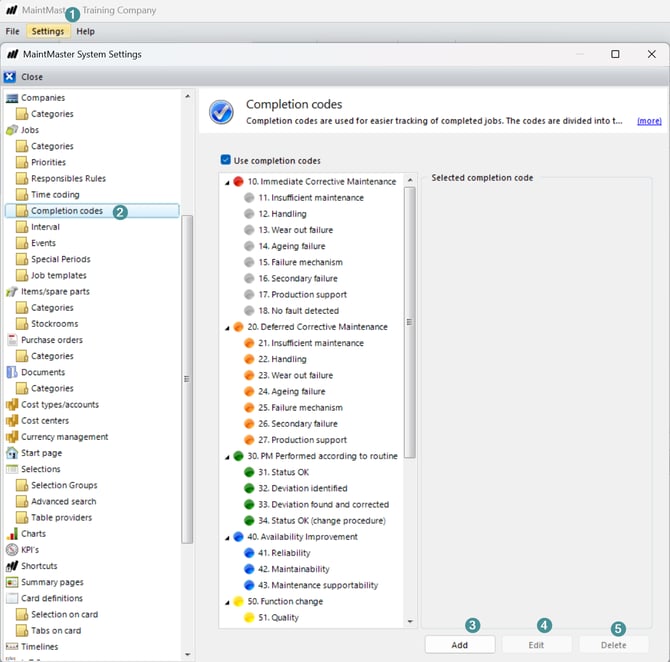Select 51. Quality code
Viewport: 670px width, 662px height.
[x=278, y=618]
